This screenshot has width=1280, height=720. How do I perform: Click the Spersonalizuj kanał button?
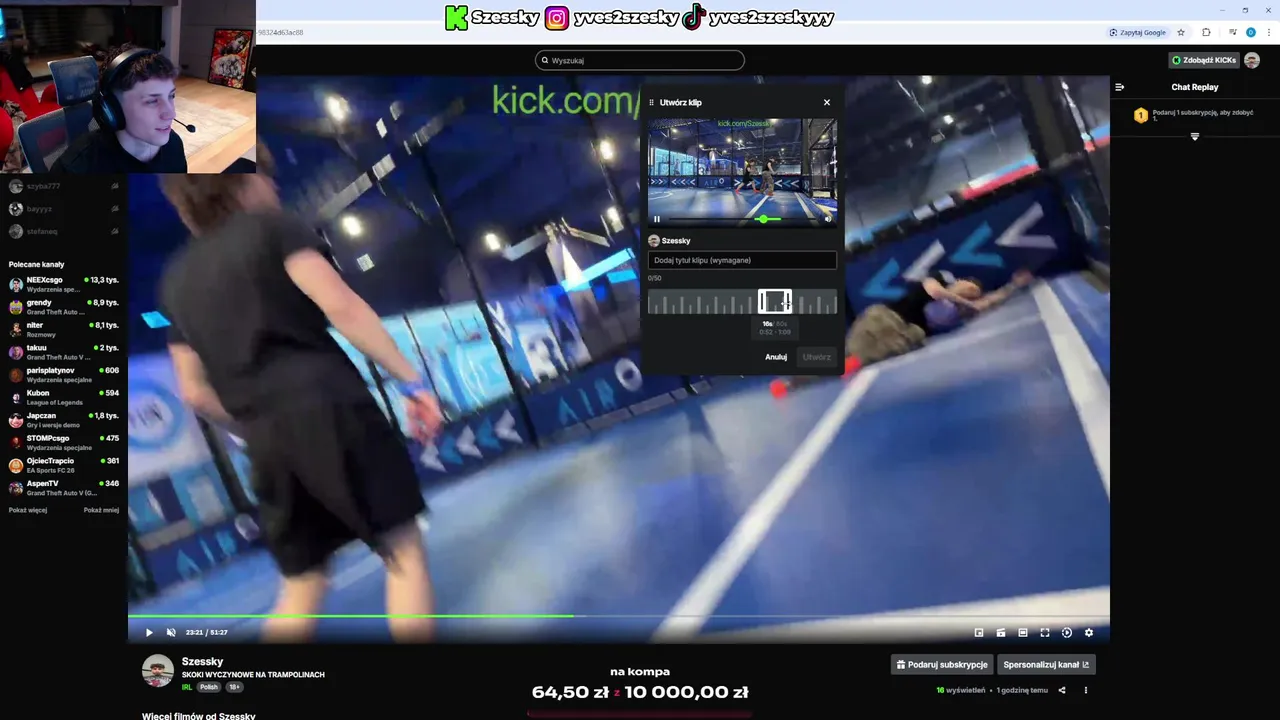(x=1046, y=664)
